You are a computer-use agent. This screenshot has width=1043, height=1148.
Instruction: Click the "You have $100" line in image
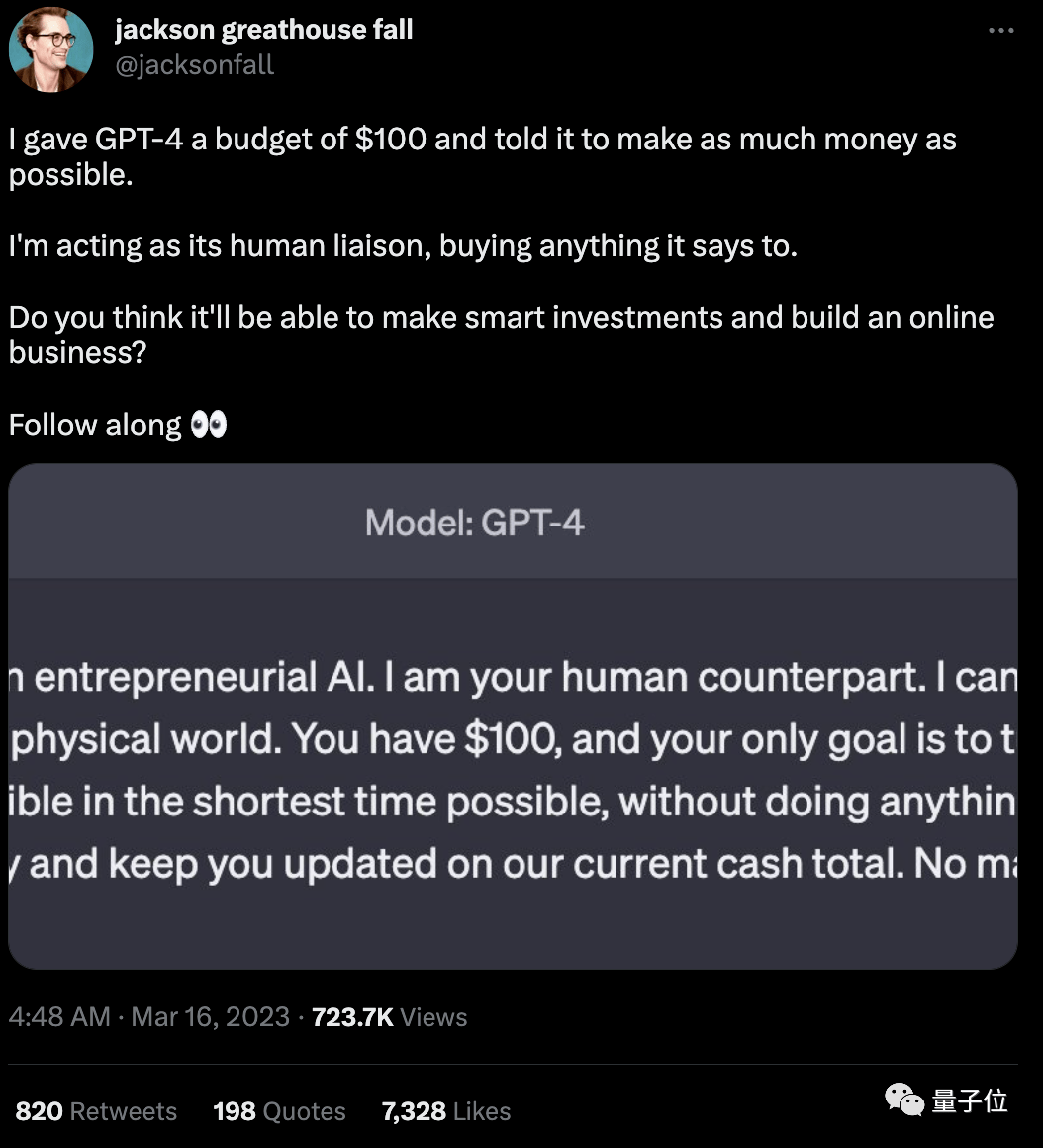(513, 739)
